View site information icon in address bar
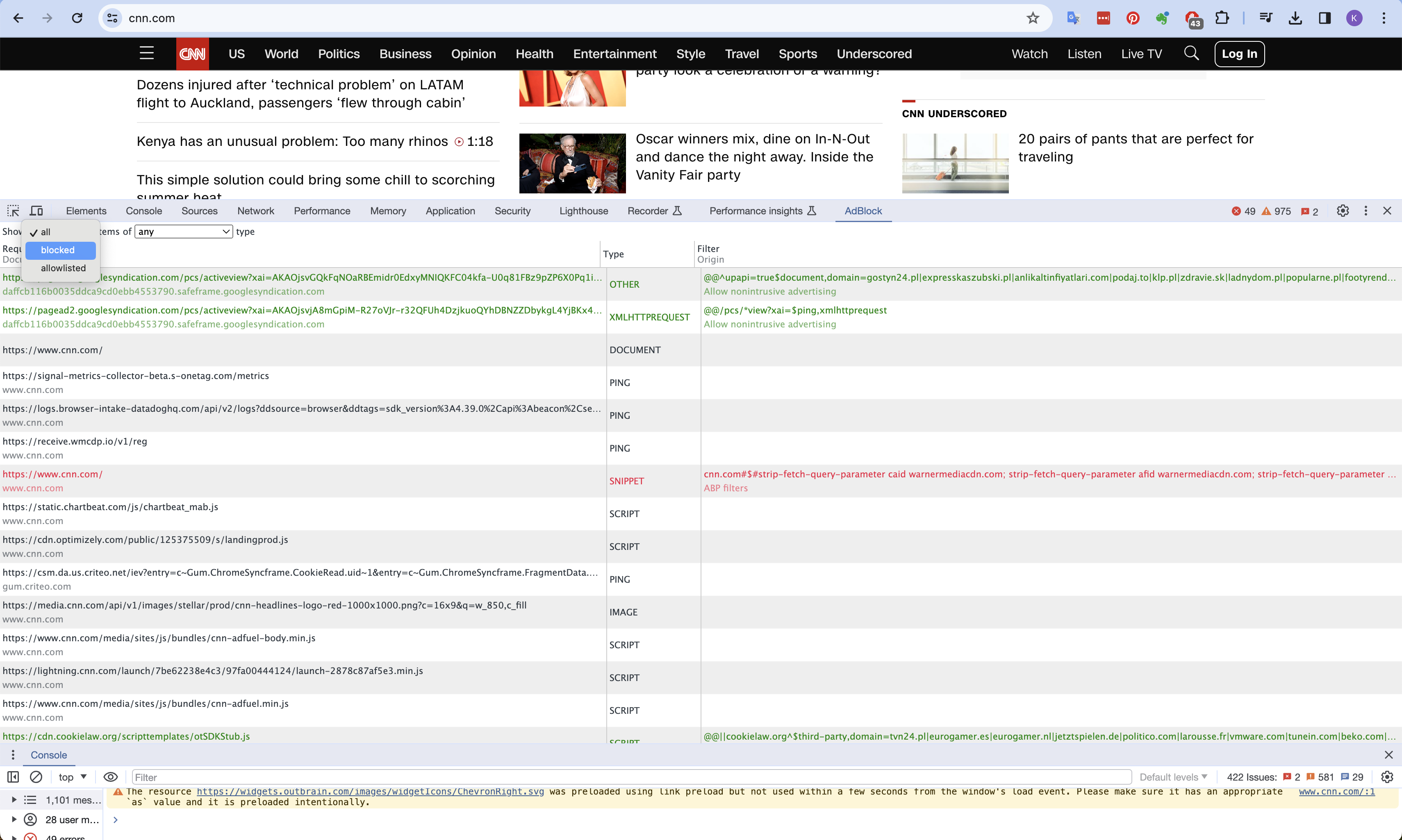 click(113, 18)
